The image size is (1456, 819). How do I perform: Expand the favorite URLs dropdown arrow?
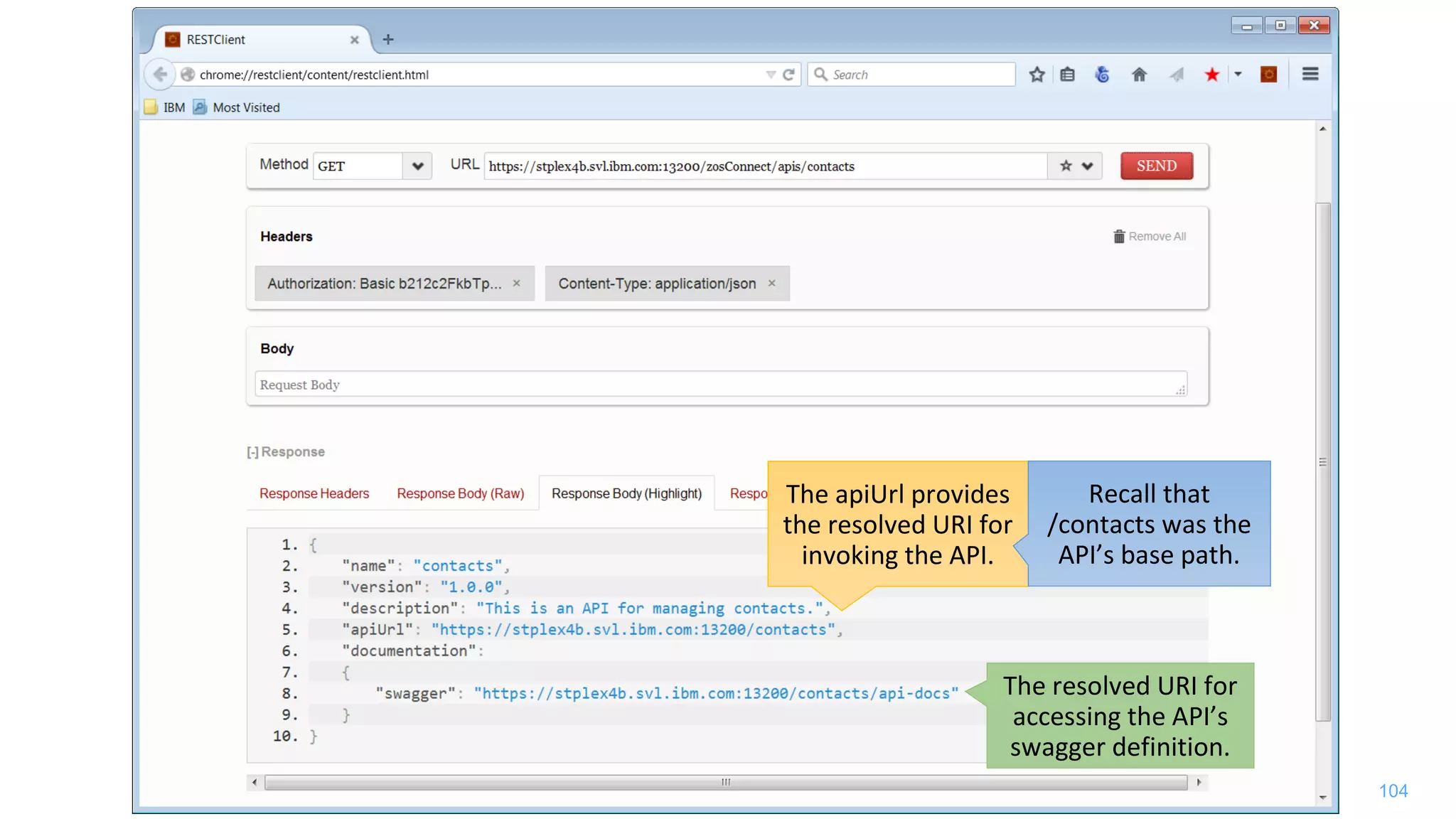coord(1088,166)
